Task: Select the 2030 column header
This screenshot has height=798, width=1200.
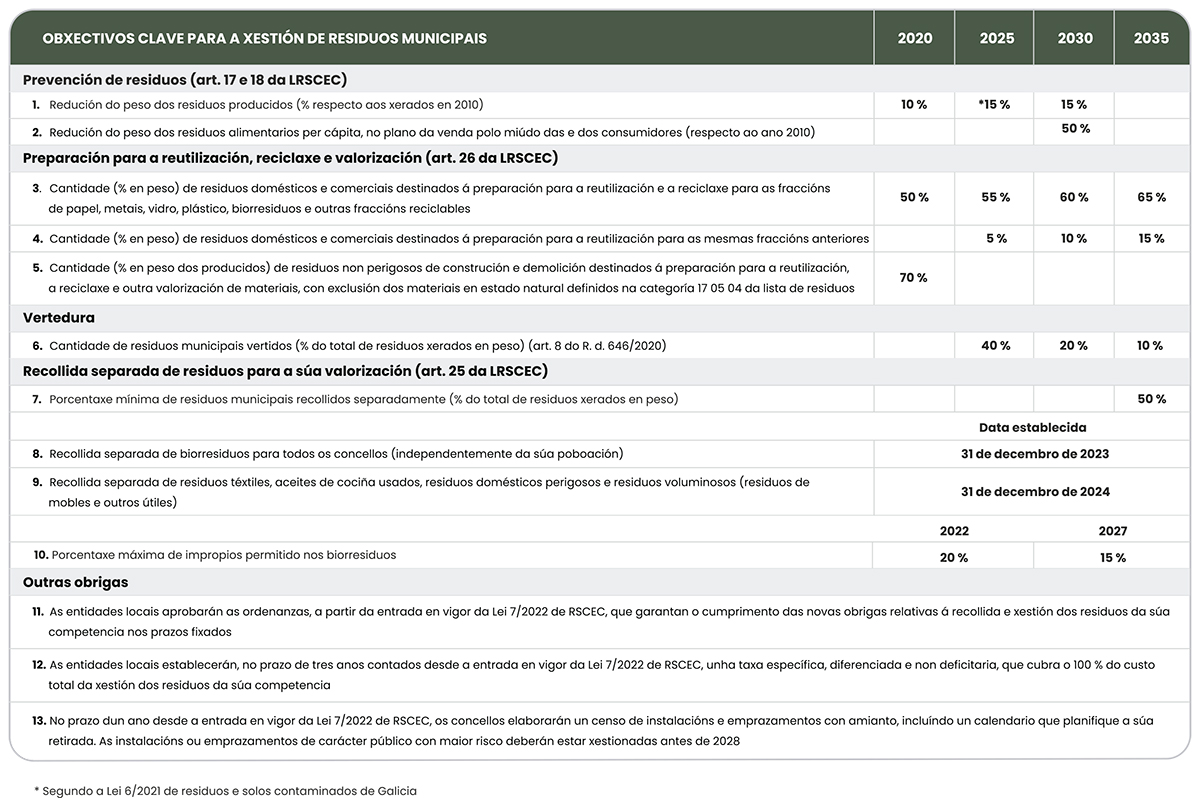Action: pos(1073,38)
